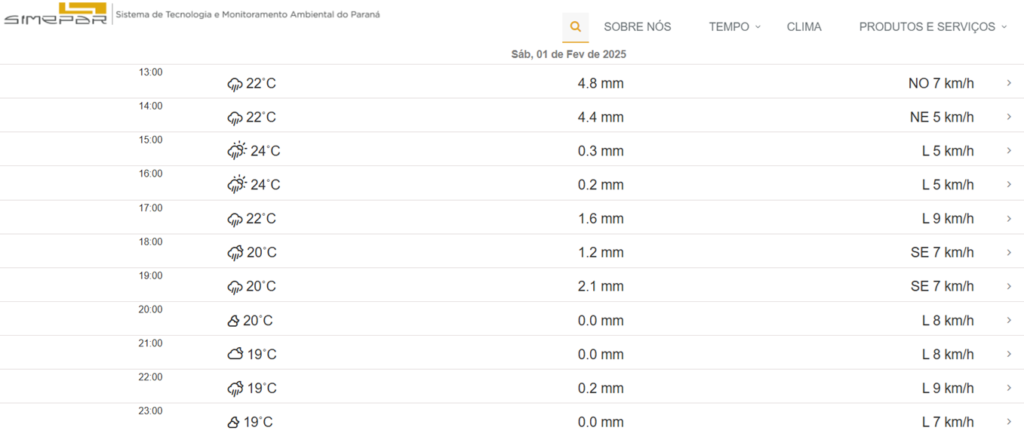Expand the 22:00 forecast row chevron

click(1009, 388)
